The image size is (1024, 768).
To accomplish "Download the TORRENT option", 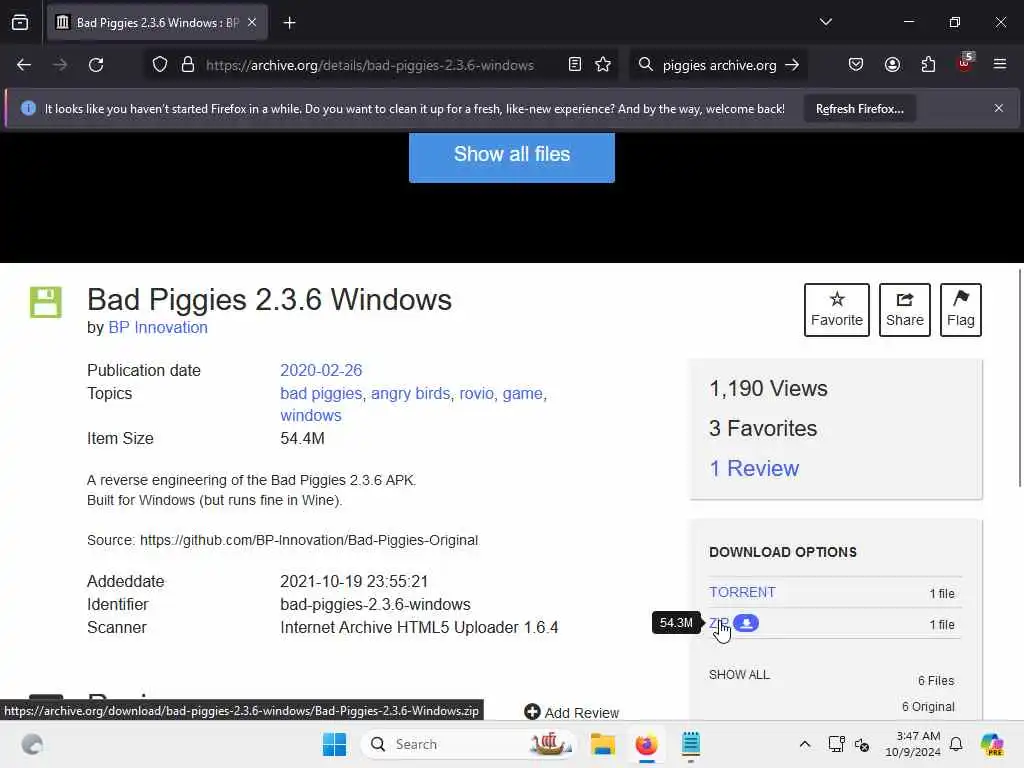I will point(742,592).
